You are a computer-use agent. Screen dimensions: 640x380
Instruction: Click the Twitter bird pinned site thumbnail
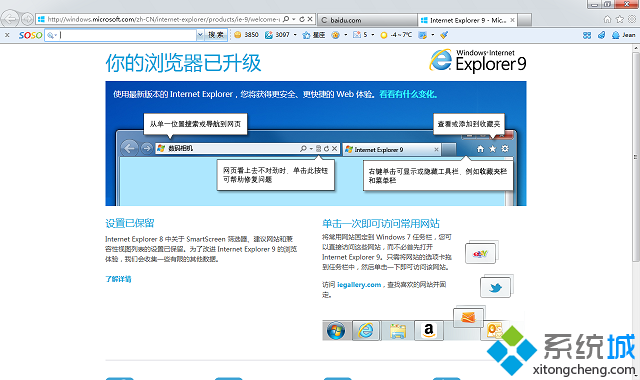coord(496,288)
